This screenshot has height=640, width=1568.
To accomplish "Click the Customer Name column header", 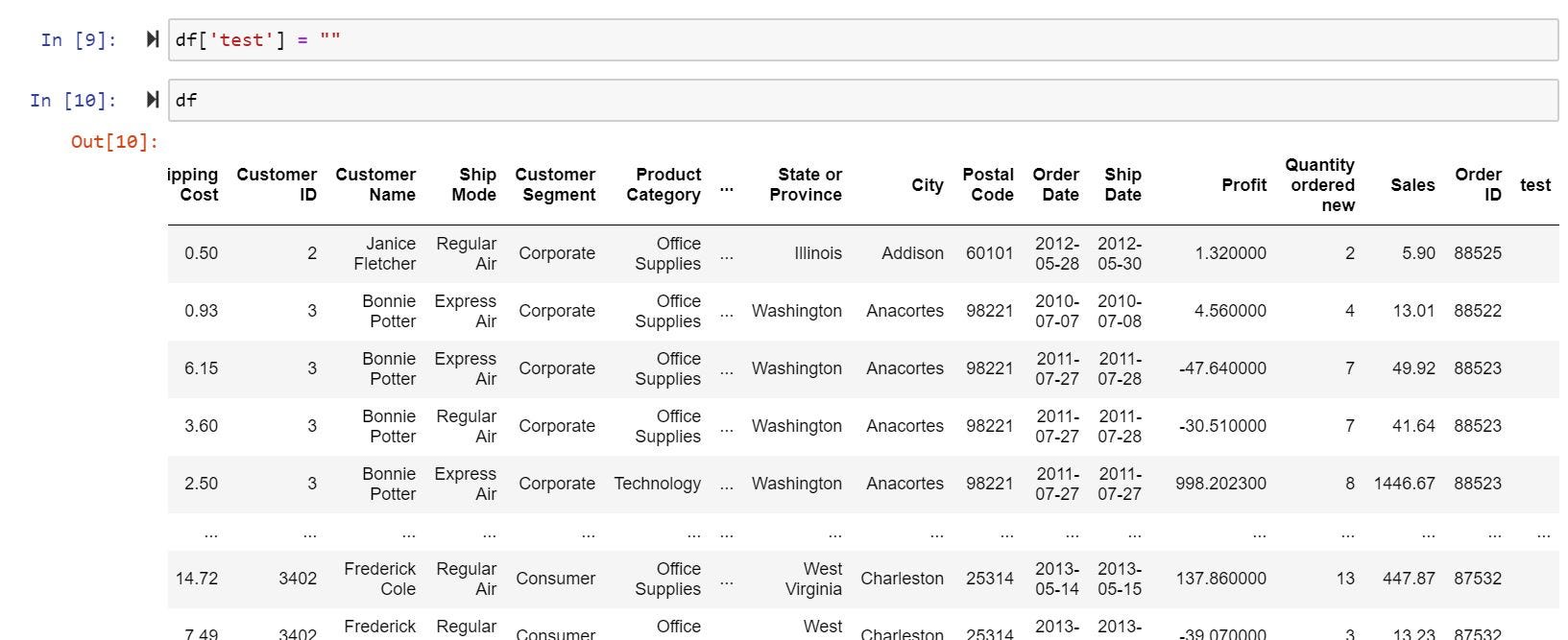I will pyautogui.click(x=375, y=184).
